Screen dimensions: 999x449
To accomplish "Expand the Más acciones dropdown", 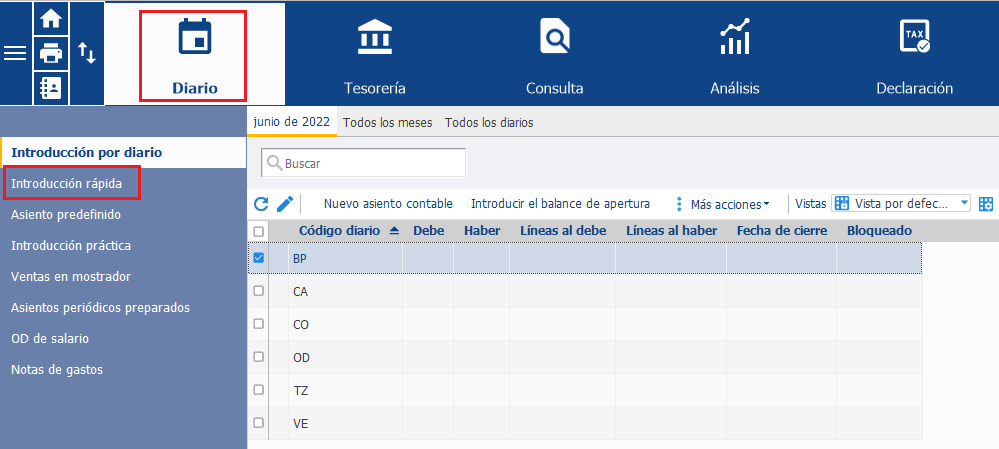I will tap(722, 204).
